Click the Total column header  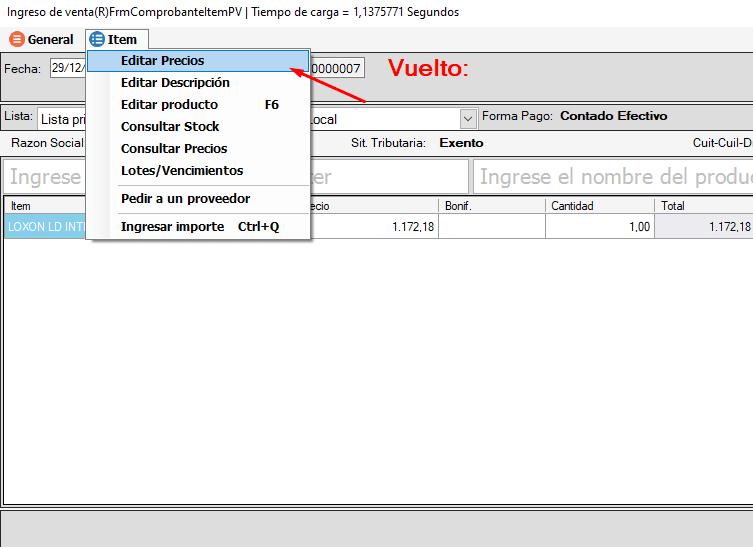(x=703, y=206)
